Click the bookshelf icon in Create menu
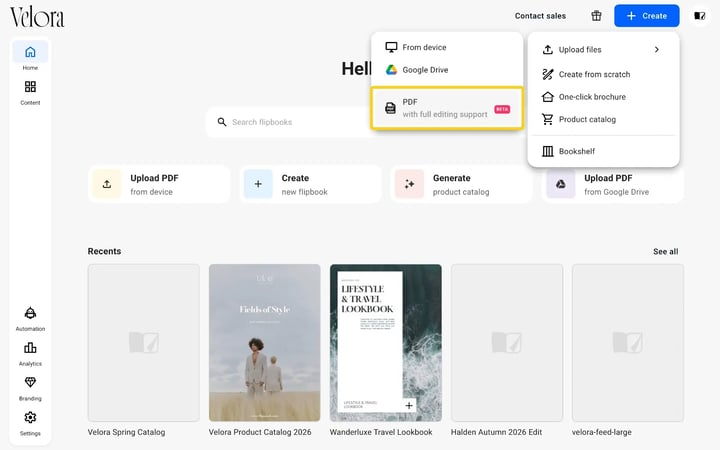720x450 pixels. [547, 151]
